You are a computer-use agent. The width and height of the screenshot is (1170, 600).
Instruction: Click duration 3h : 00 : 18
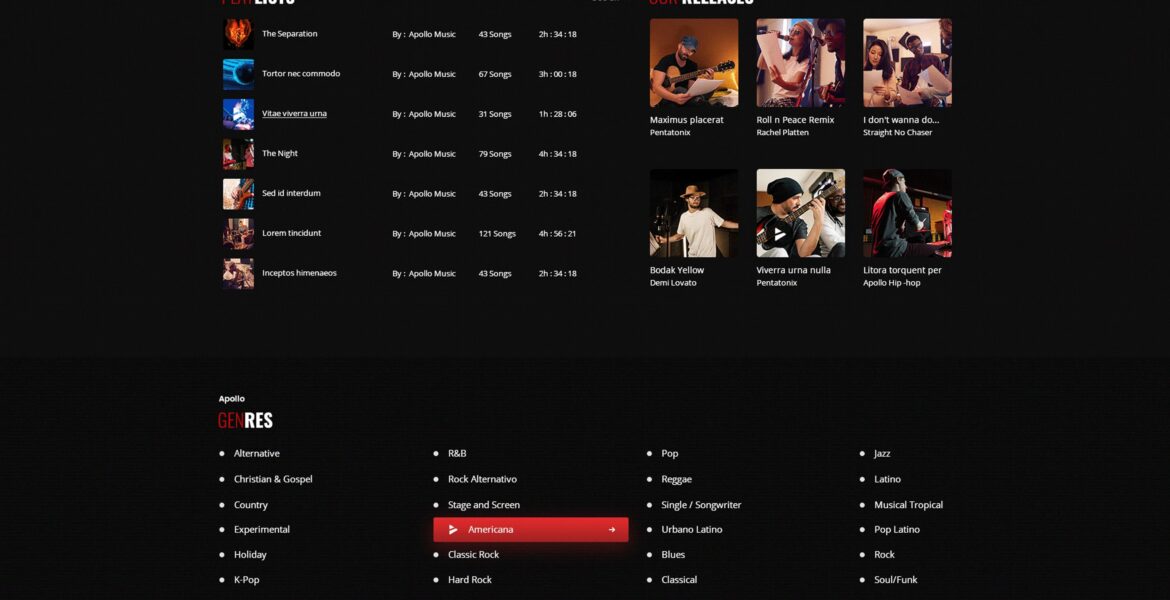557,74
